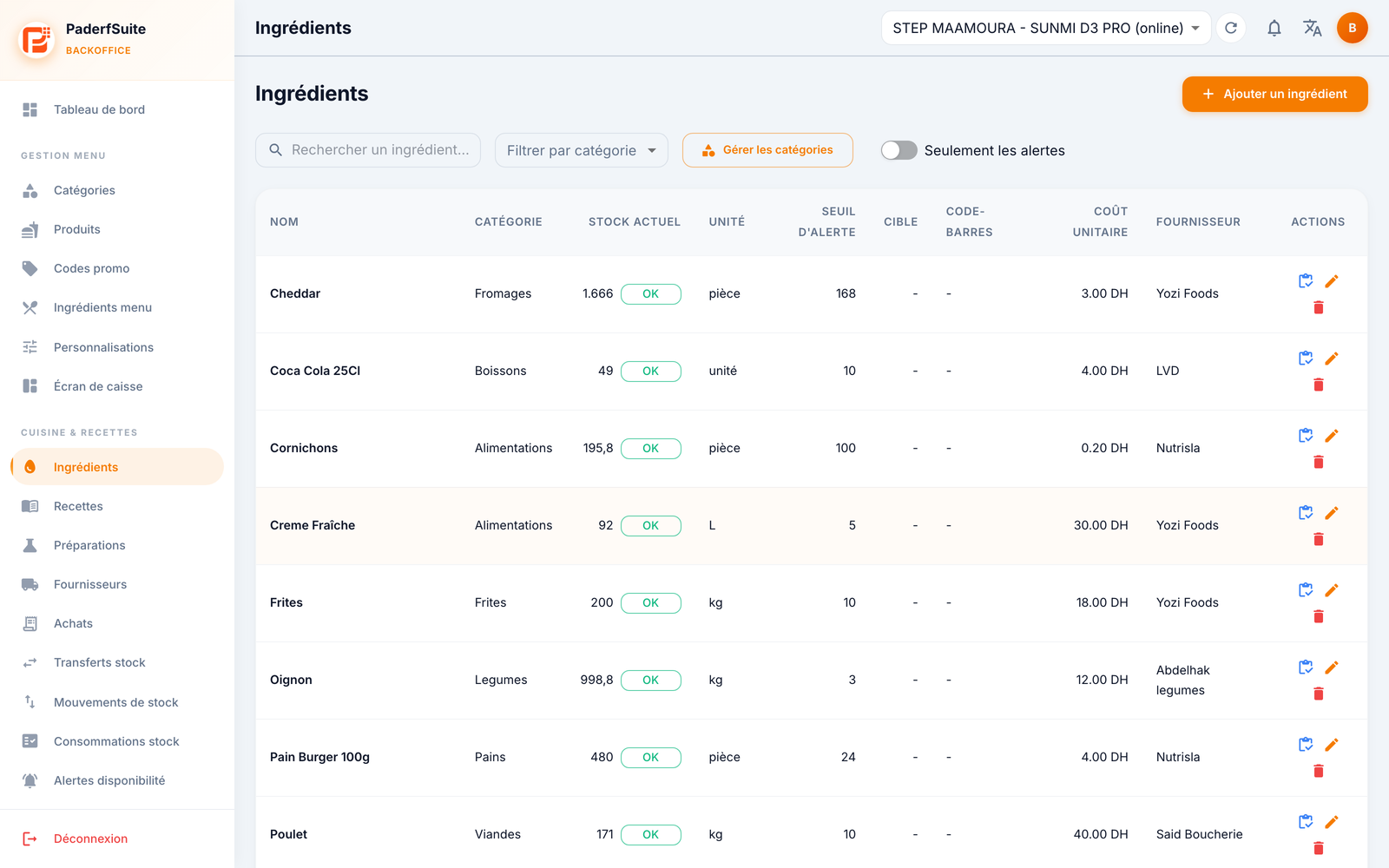Click Gérer les catégories button

tap(767, 150)
